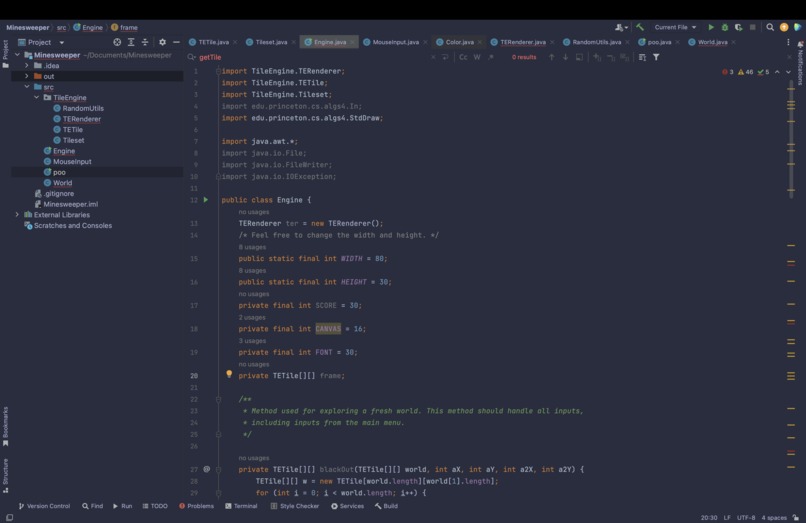Screen dimensions: 806x523
Task: Expand External Libraries node
Action: (17, 214)
